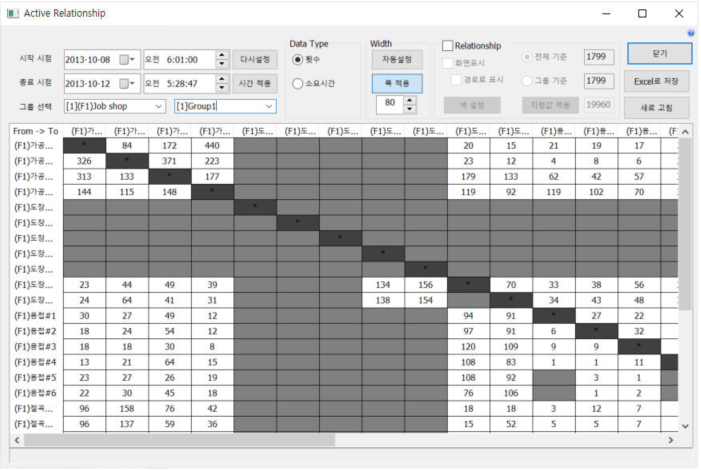The width and height of the screenshot is (701, 470).
Task: Click the start time spinner arrows
Action: click(x=222, y=59)
